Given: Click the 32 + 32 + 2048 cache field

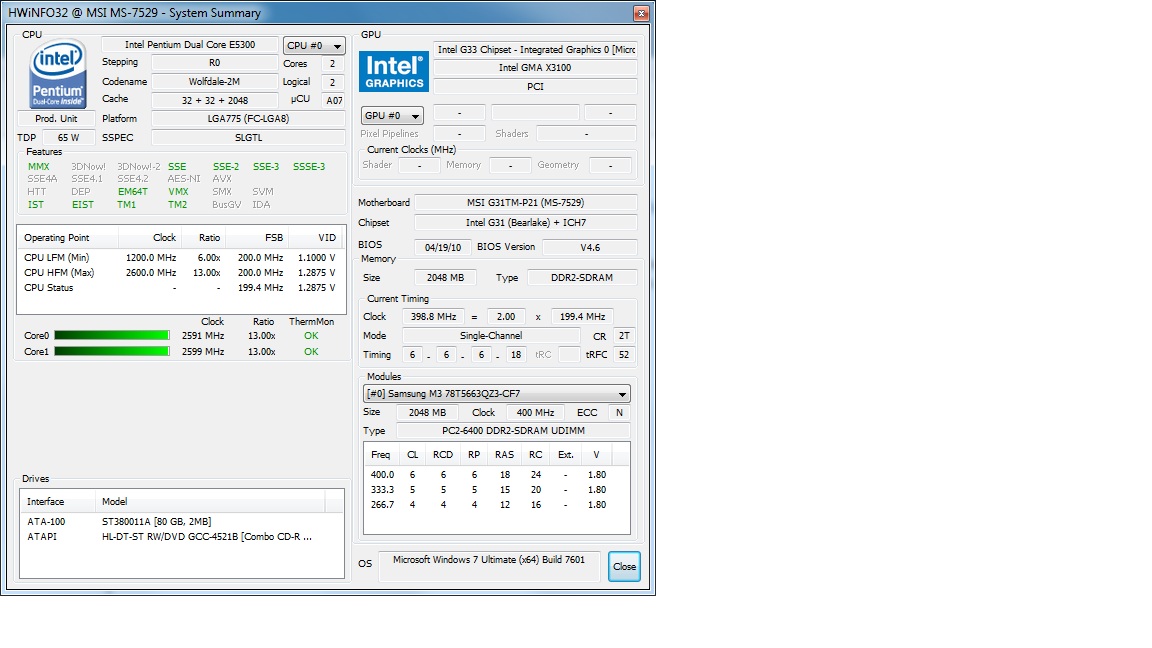Looking at the screenshot, I should pyautogui.click(x=215, y=101).
